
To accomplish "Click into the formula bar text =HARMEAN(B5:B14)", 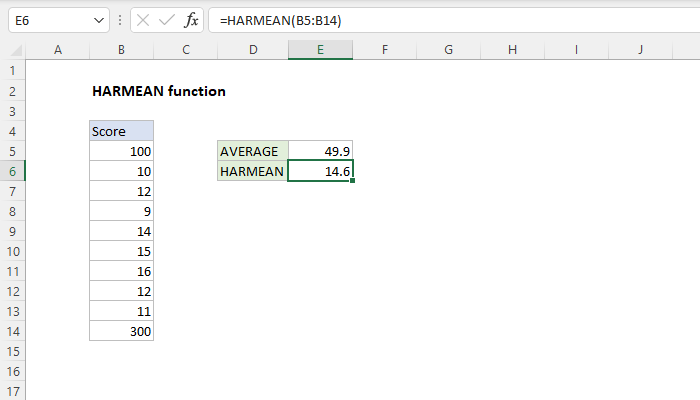I will click(x=280, y=21).
